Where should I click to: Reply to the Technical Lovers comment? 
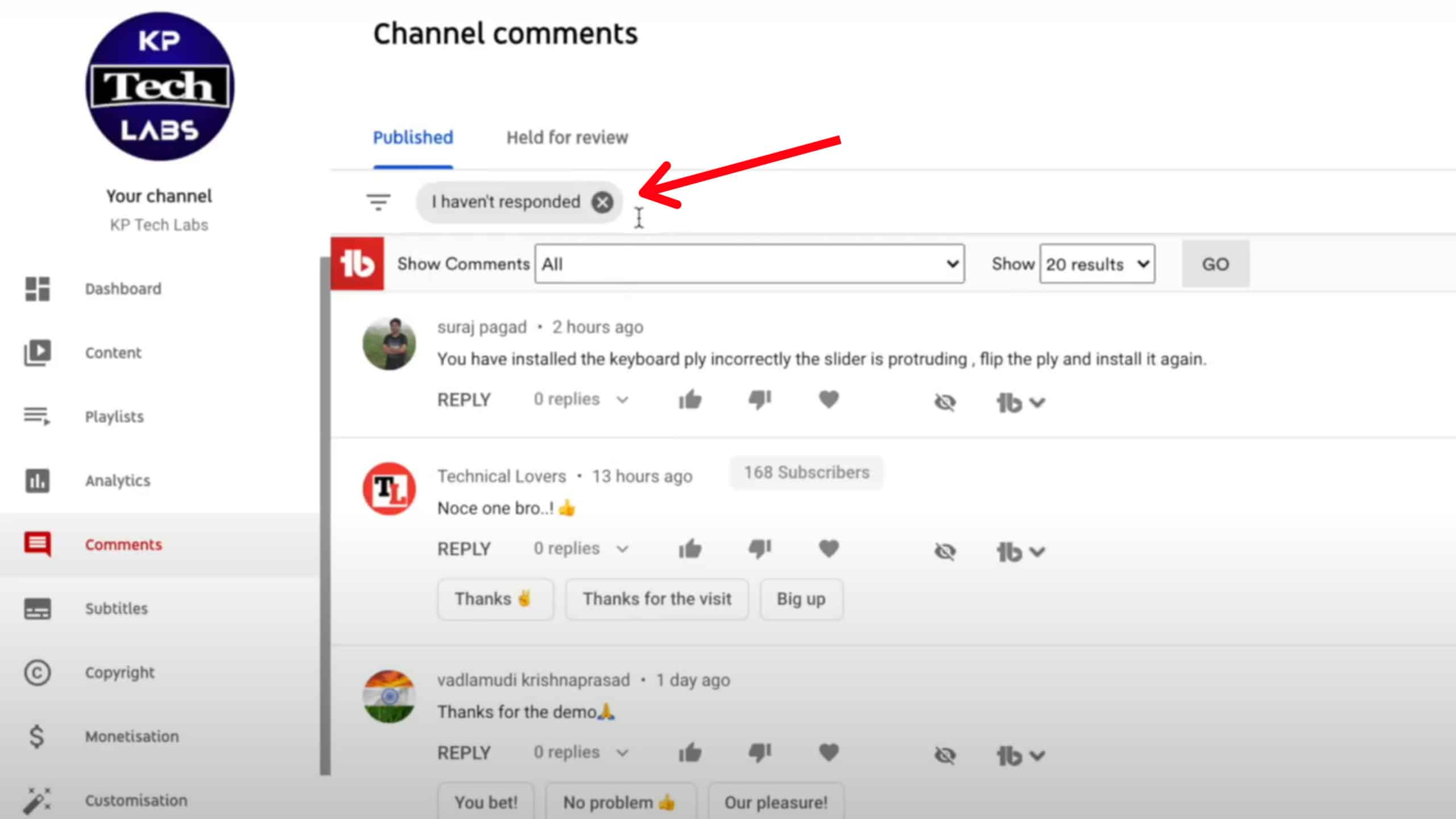tap(464, 549)
